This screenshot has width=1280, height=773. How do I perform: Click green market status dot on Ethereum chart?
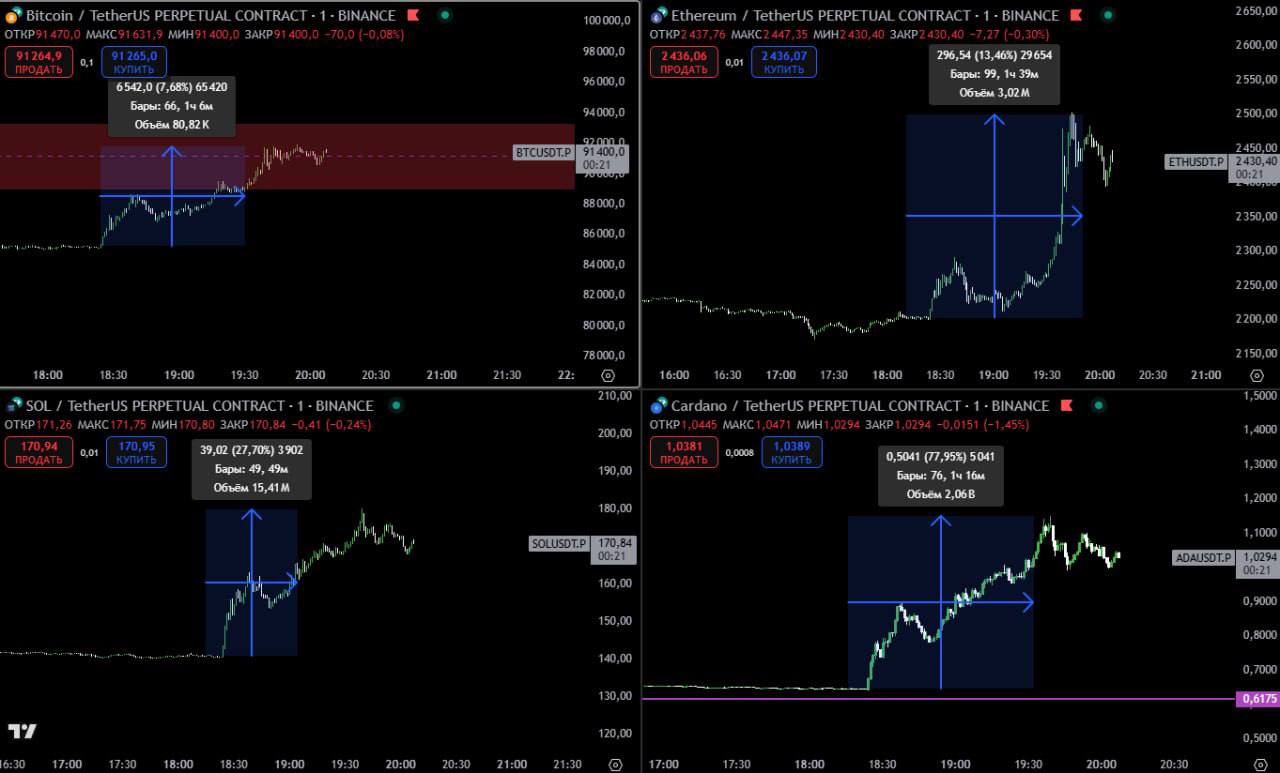click(x=1108, y=16)
